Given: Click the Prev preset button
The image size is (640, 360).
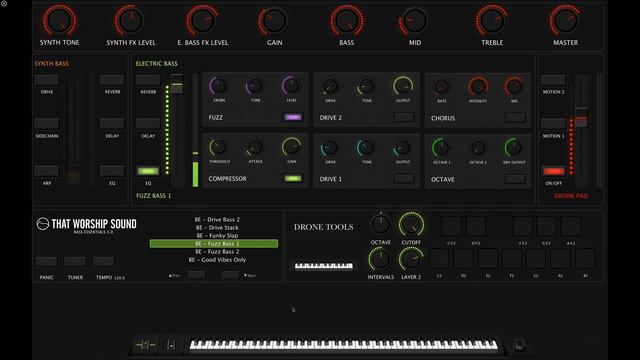Looking at the screenshot, I should pos(197,275).
